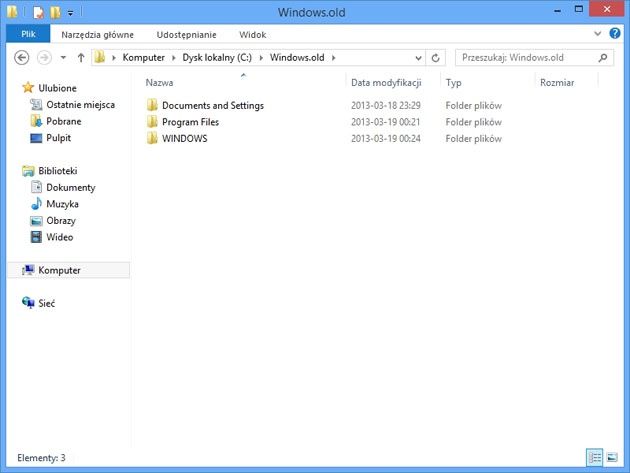This screenshot has width=630, height=473.
Task: Select Biblioteki in the navigation pane
Action: (x=58, y=171)
